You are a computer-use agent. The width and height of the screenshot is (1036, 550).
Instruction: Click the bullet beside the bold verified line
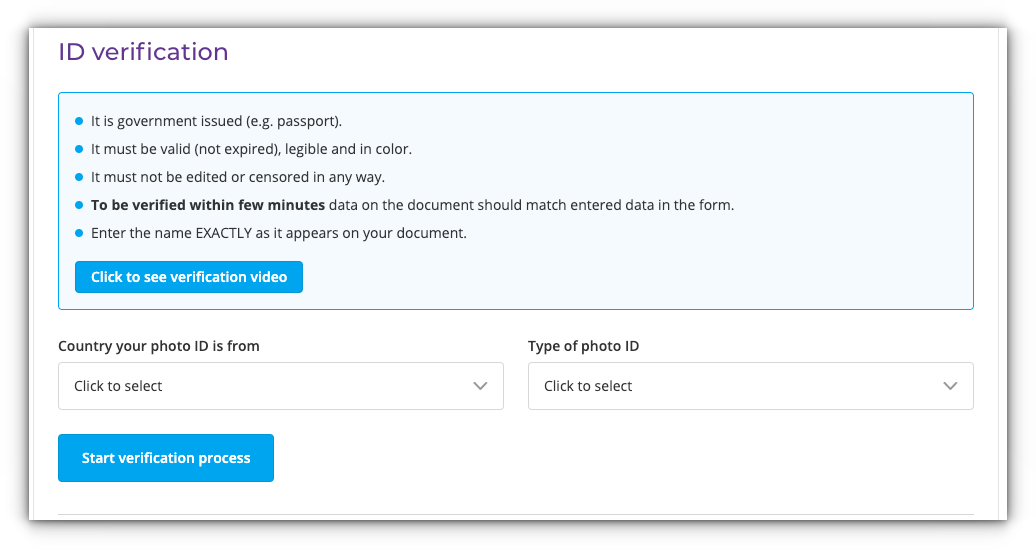pyautogui.click(x=80, y=205)
